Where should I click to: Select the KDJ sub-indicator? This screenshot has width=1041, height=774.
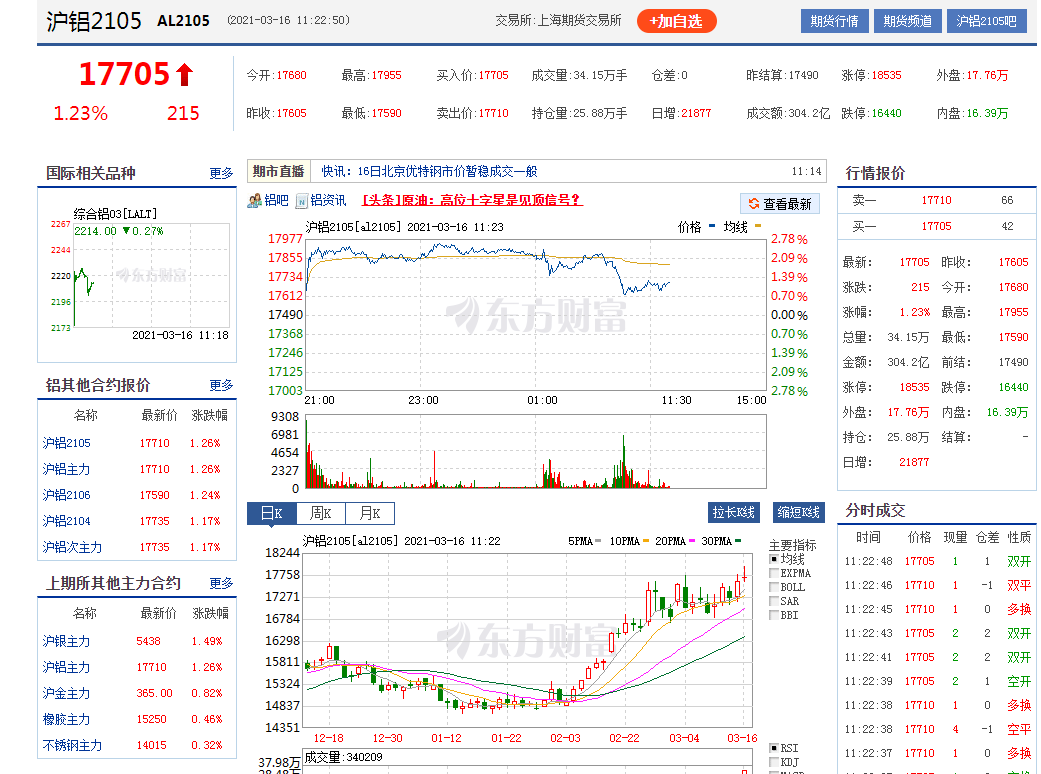tap(773, 762)
